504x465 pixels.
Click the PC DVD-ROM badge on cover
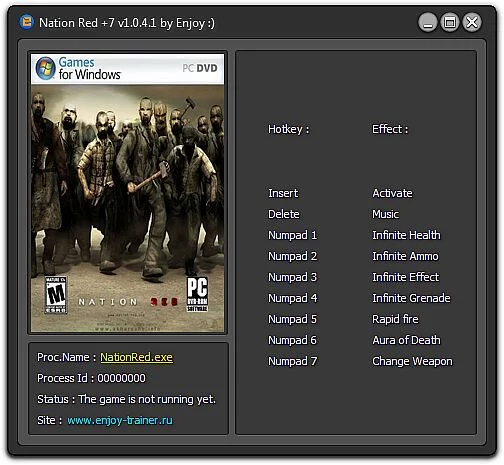197,294
